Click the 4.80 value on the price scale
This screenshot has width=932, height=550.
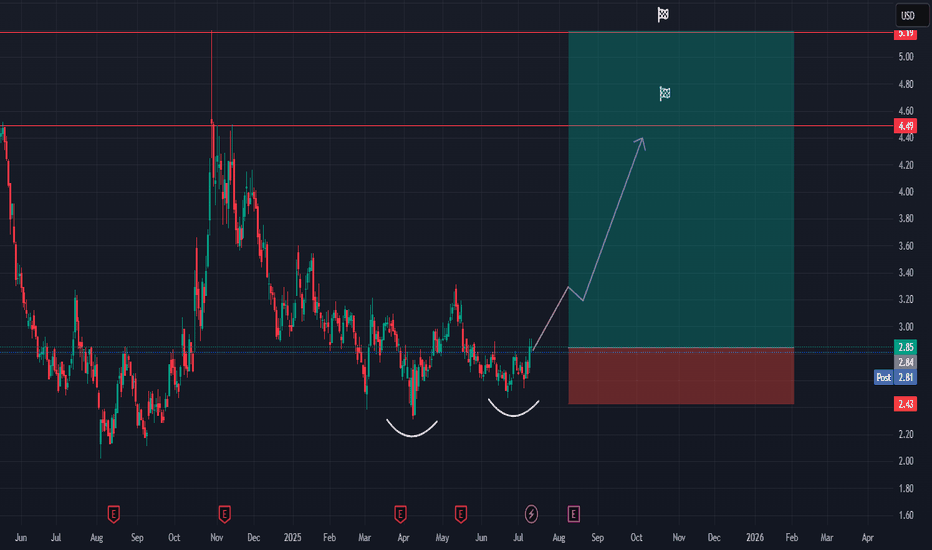pyautogui.click(x=906, y=84)
